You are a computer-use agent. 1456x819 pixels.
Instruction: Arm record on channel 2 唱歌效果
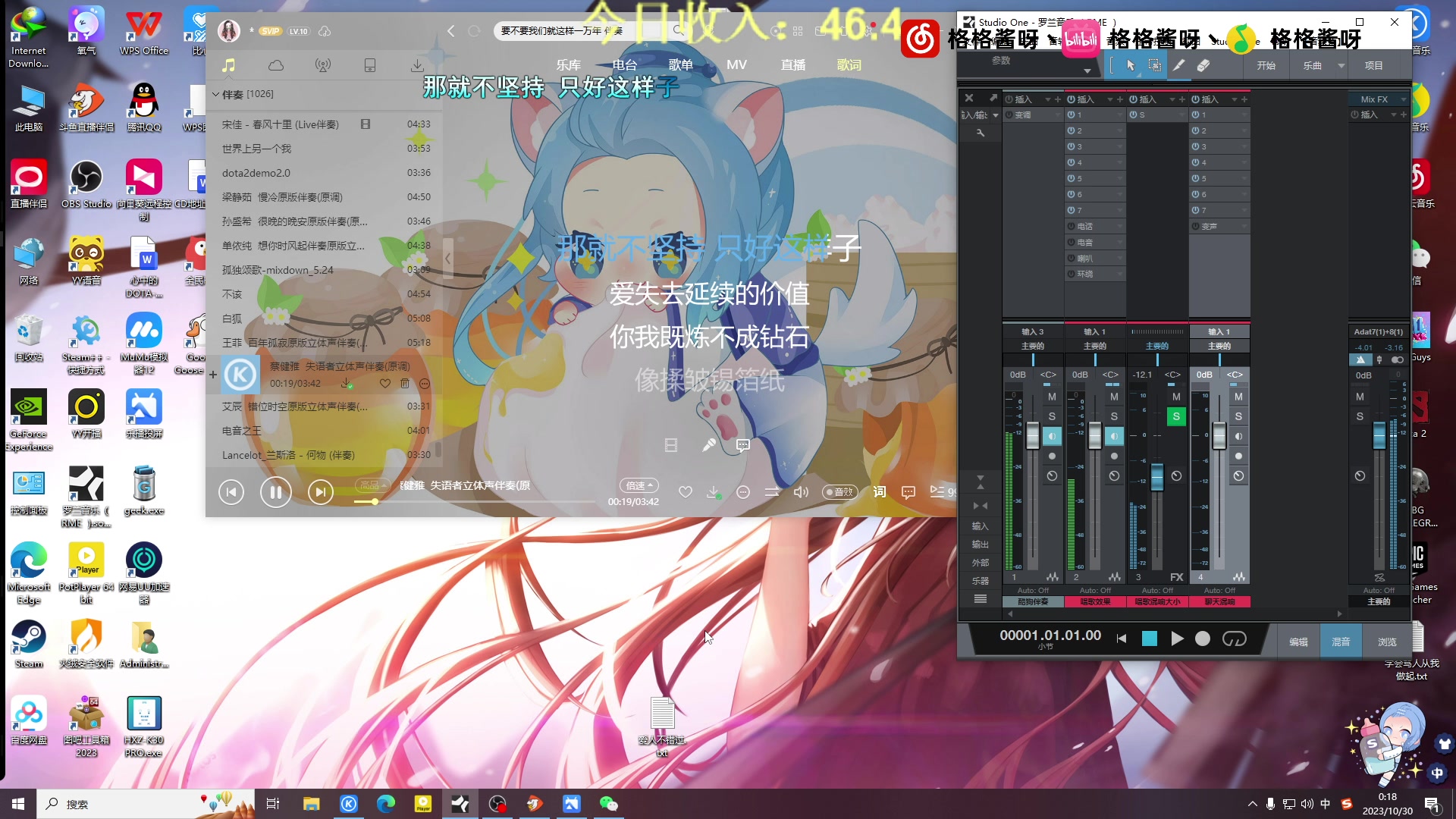1114,456
